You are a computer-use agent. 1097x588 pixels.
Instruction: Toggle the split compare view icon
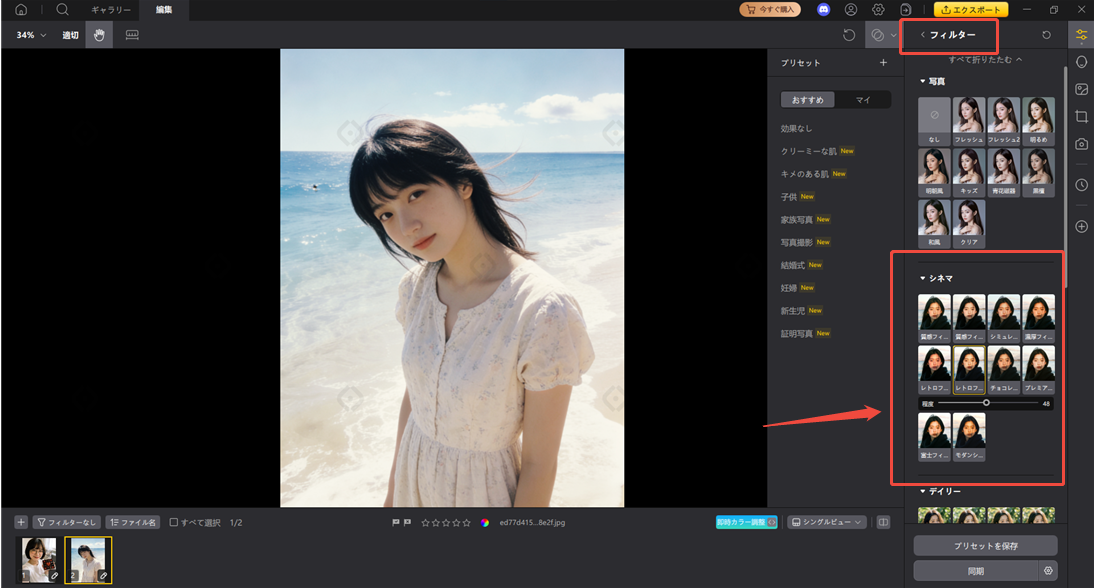(883, 522)
